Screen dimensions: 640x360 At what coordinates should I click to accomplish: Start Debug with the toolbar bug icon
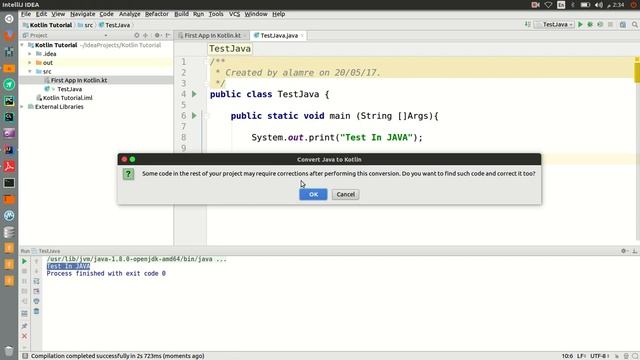(x=590, y=24)
